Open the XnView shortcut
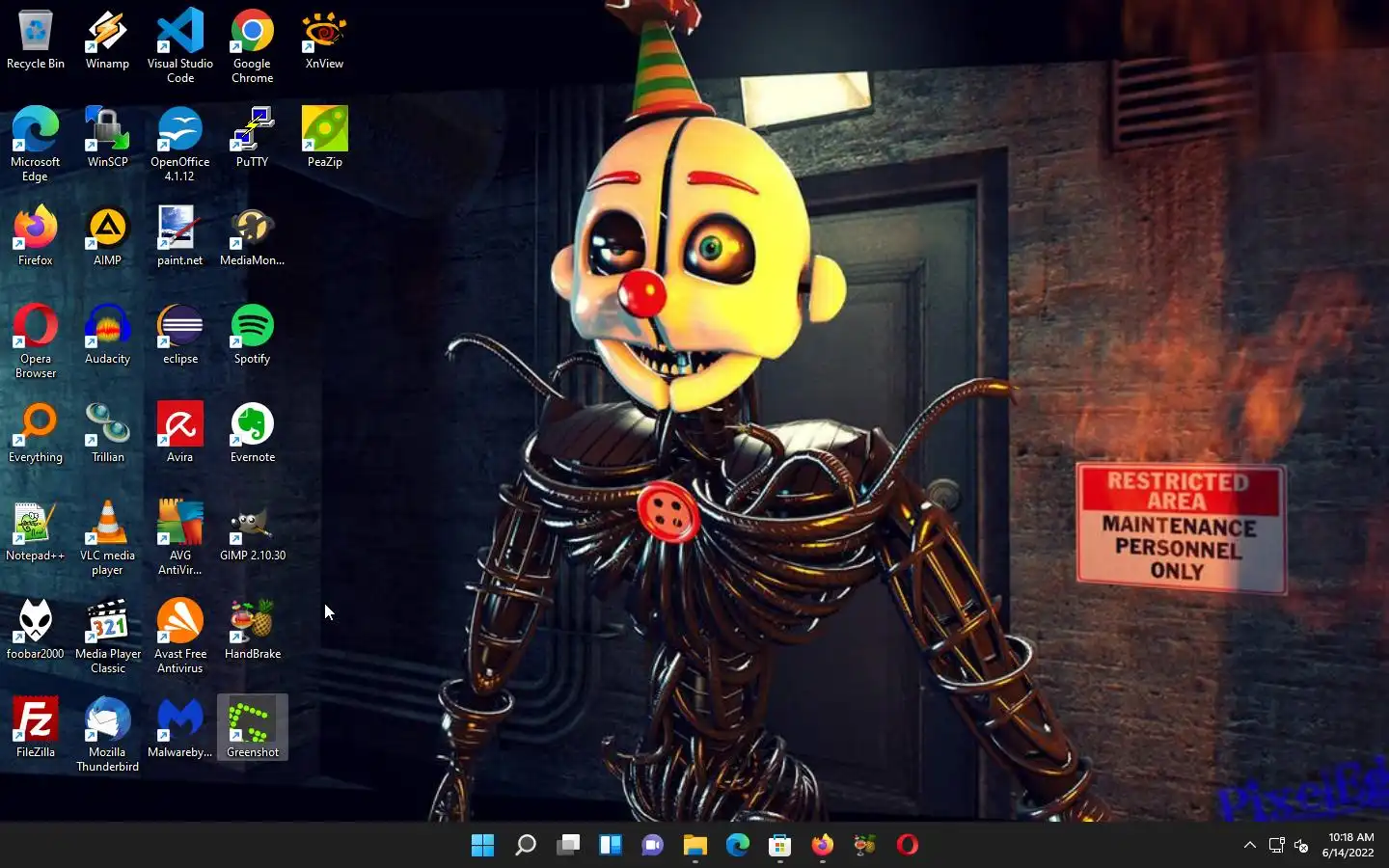The image size is (1389, 868). click(x=324, y=41)
